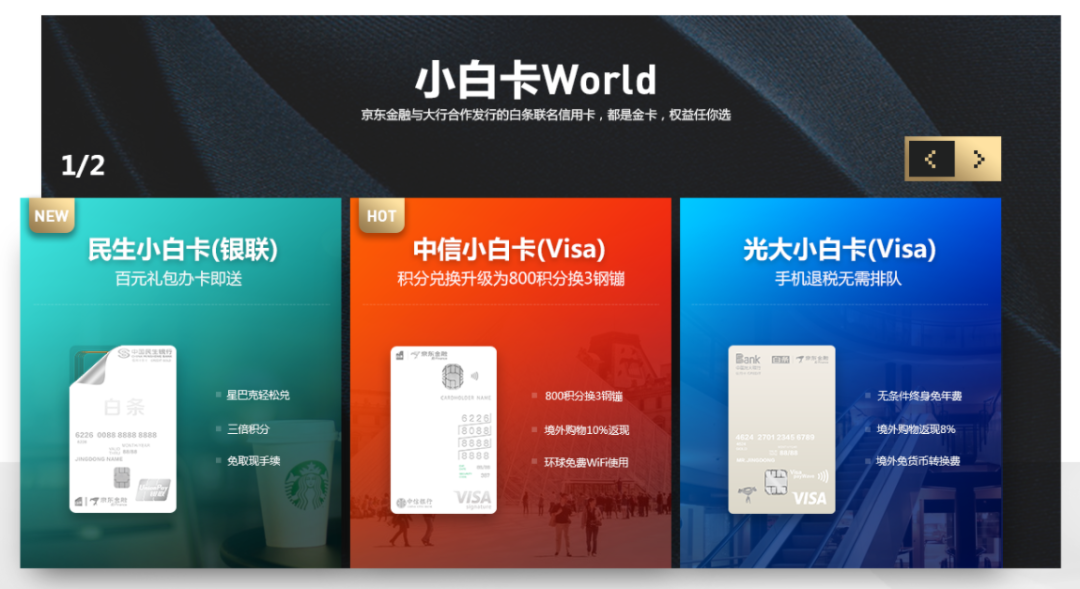Select the 境外免货币转换费 benefit
The image size is (1080, 589).
[917, 461]
